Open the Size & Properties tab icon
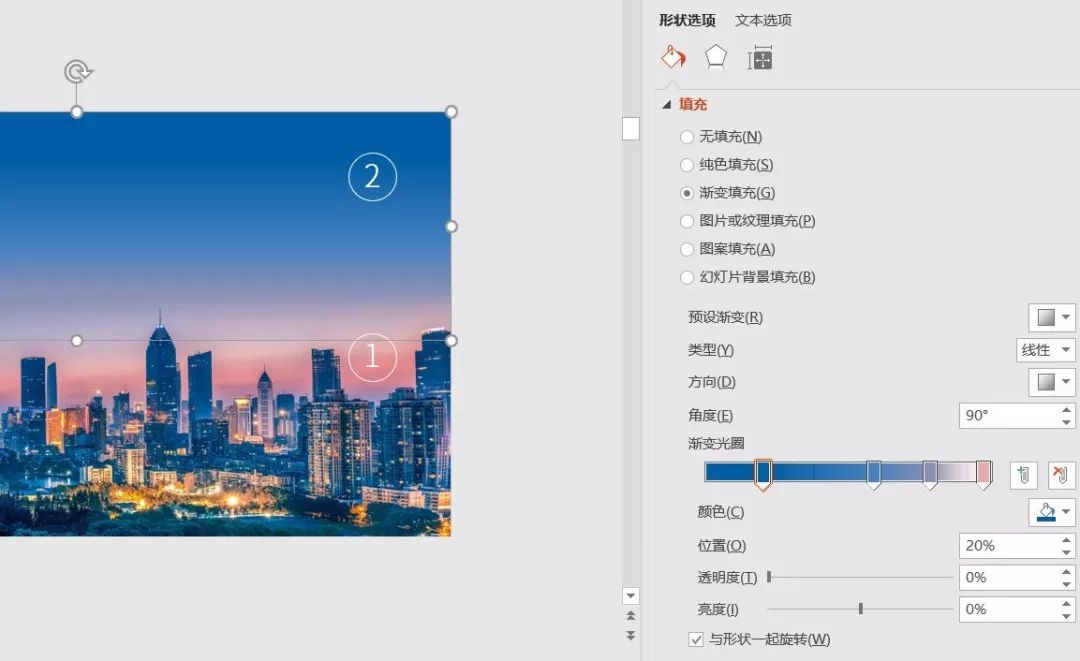This screenshot has height=661, width=1080. [760, 59]
